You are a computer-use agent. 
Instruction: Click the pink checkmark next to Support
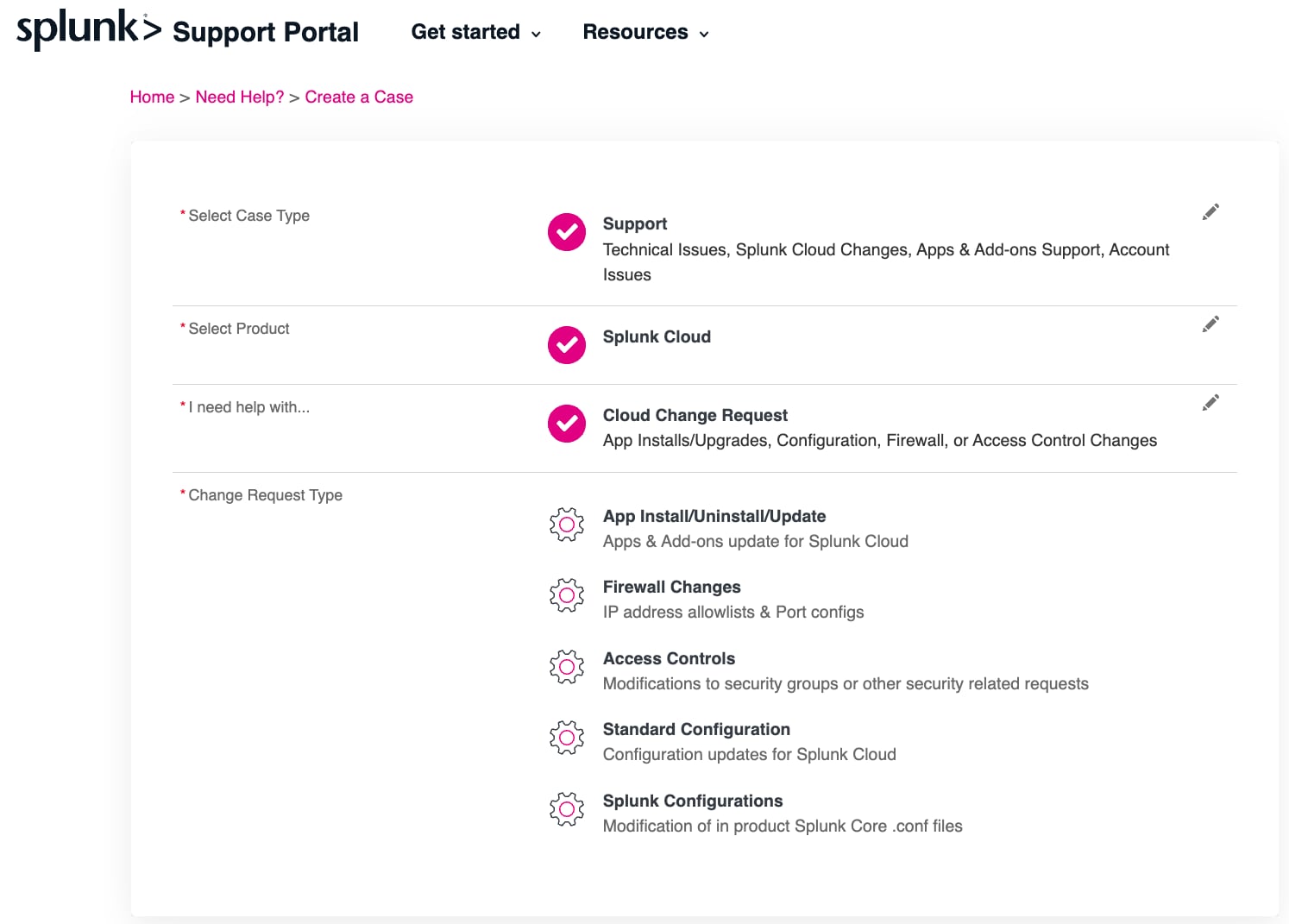pos(567,232)
